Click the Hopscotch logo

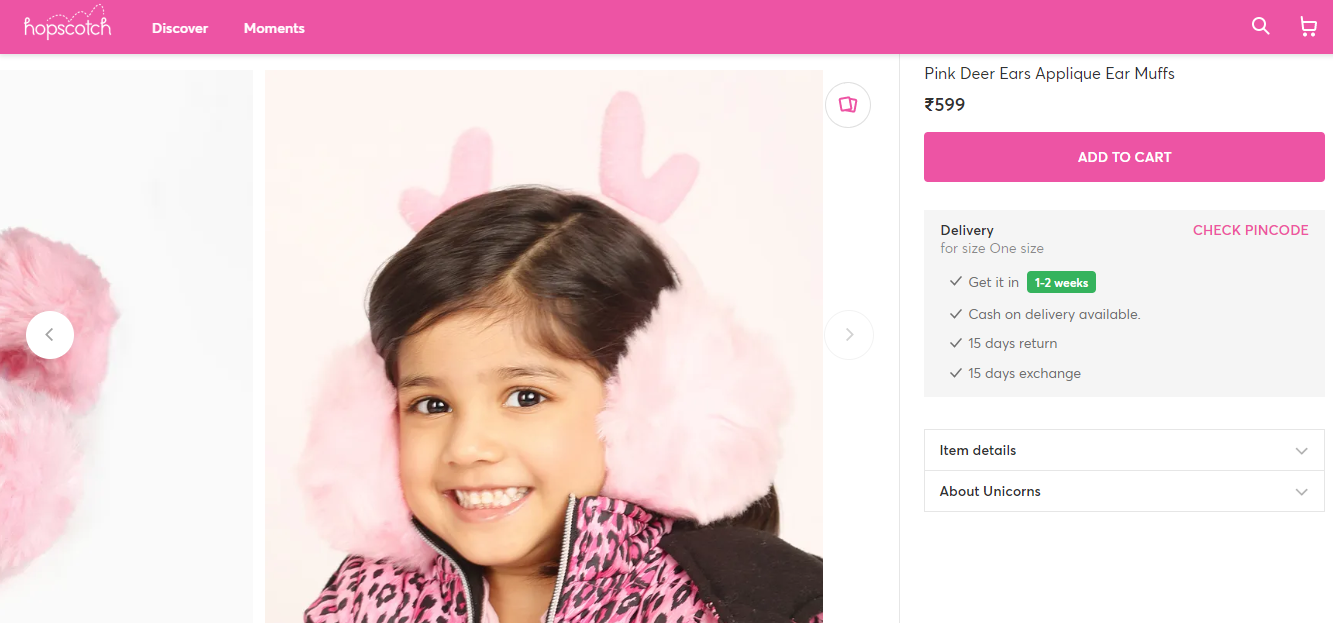[68, 26]
